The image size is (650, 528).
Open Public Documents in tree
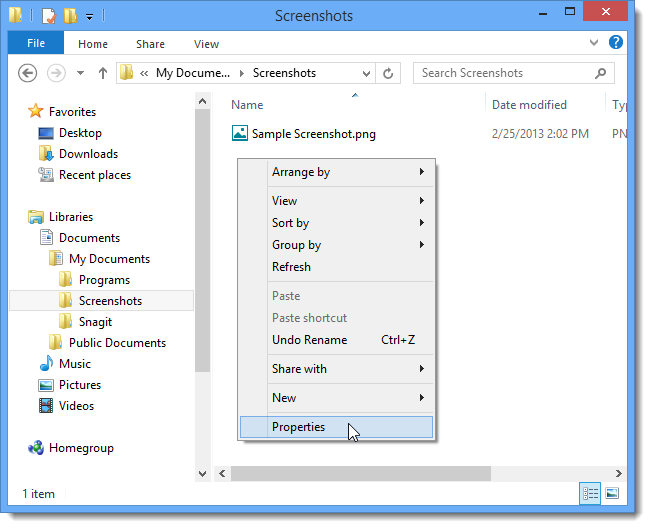point(117,343)
